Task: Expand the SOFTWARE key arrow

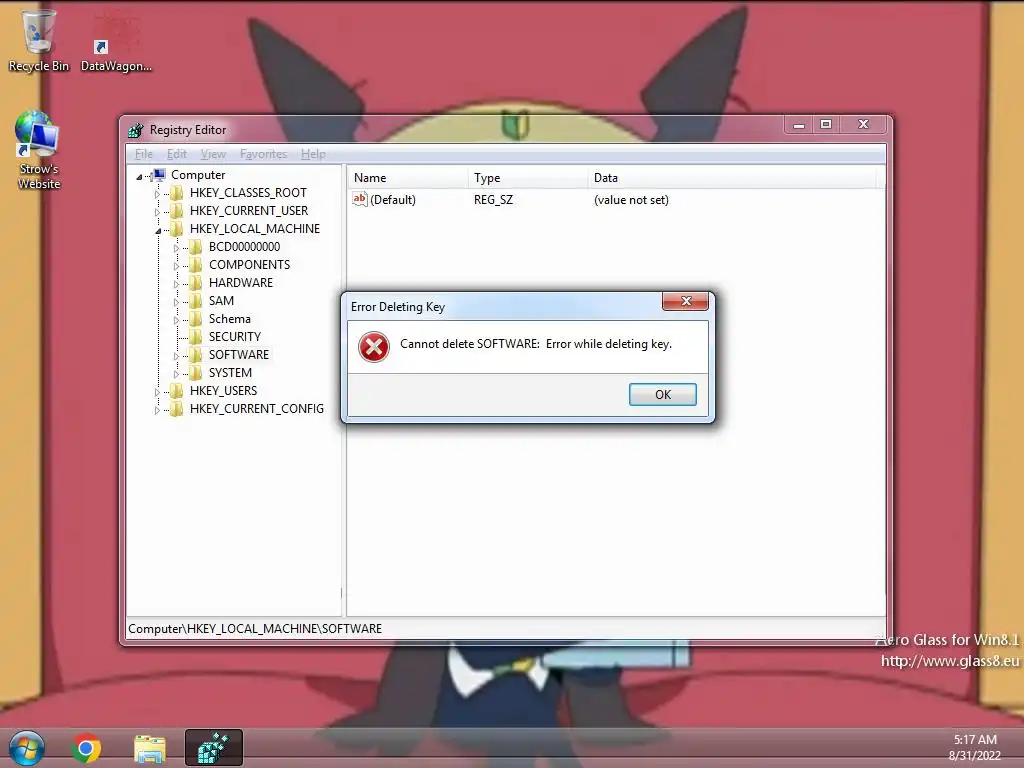Action: (176, 356)
